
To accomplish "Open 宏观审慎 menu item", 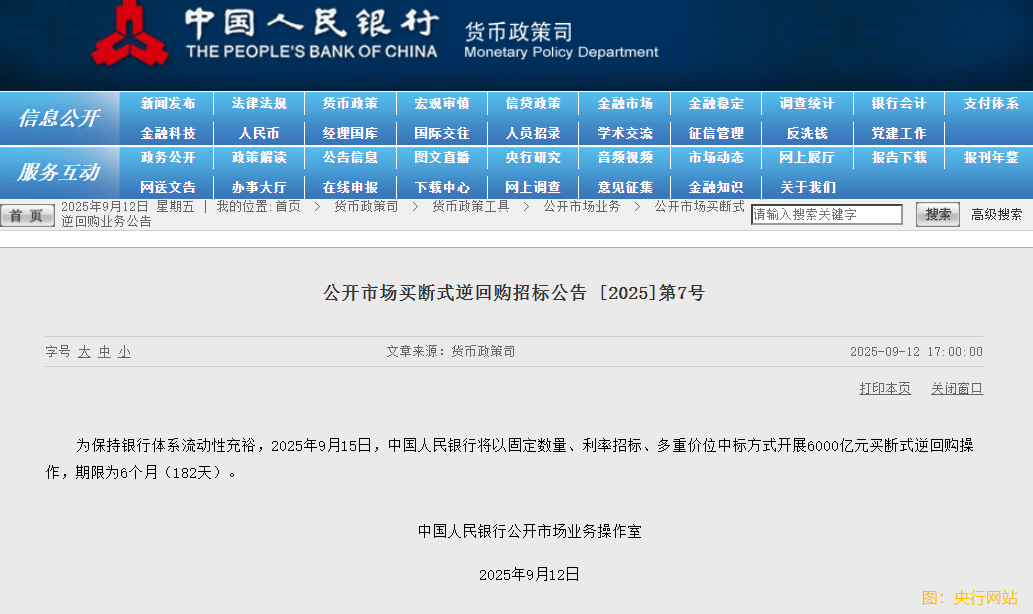I will click(441, 103).
